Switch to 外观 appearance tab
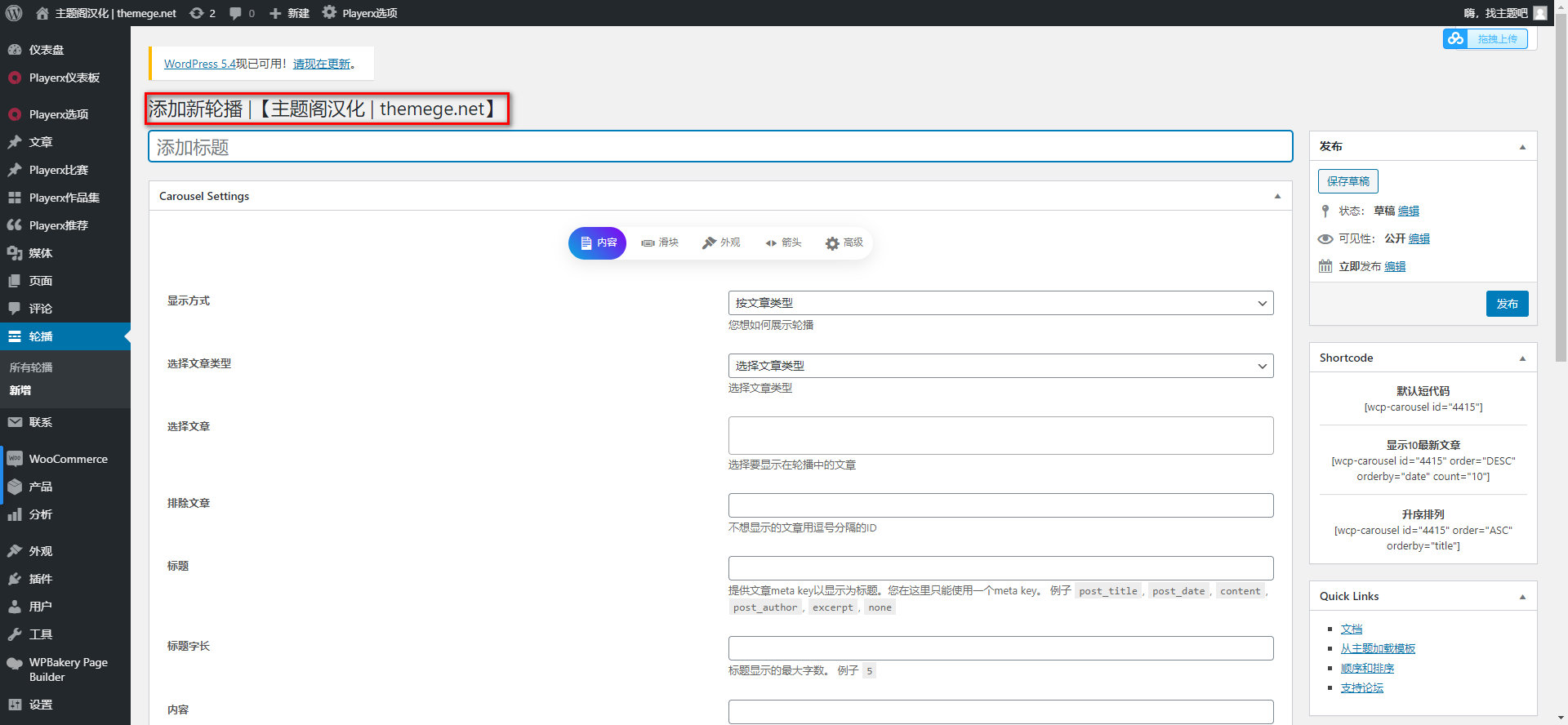The image size is (1568, 725). pyautogui.click(x=721, y=243)
